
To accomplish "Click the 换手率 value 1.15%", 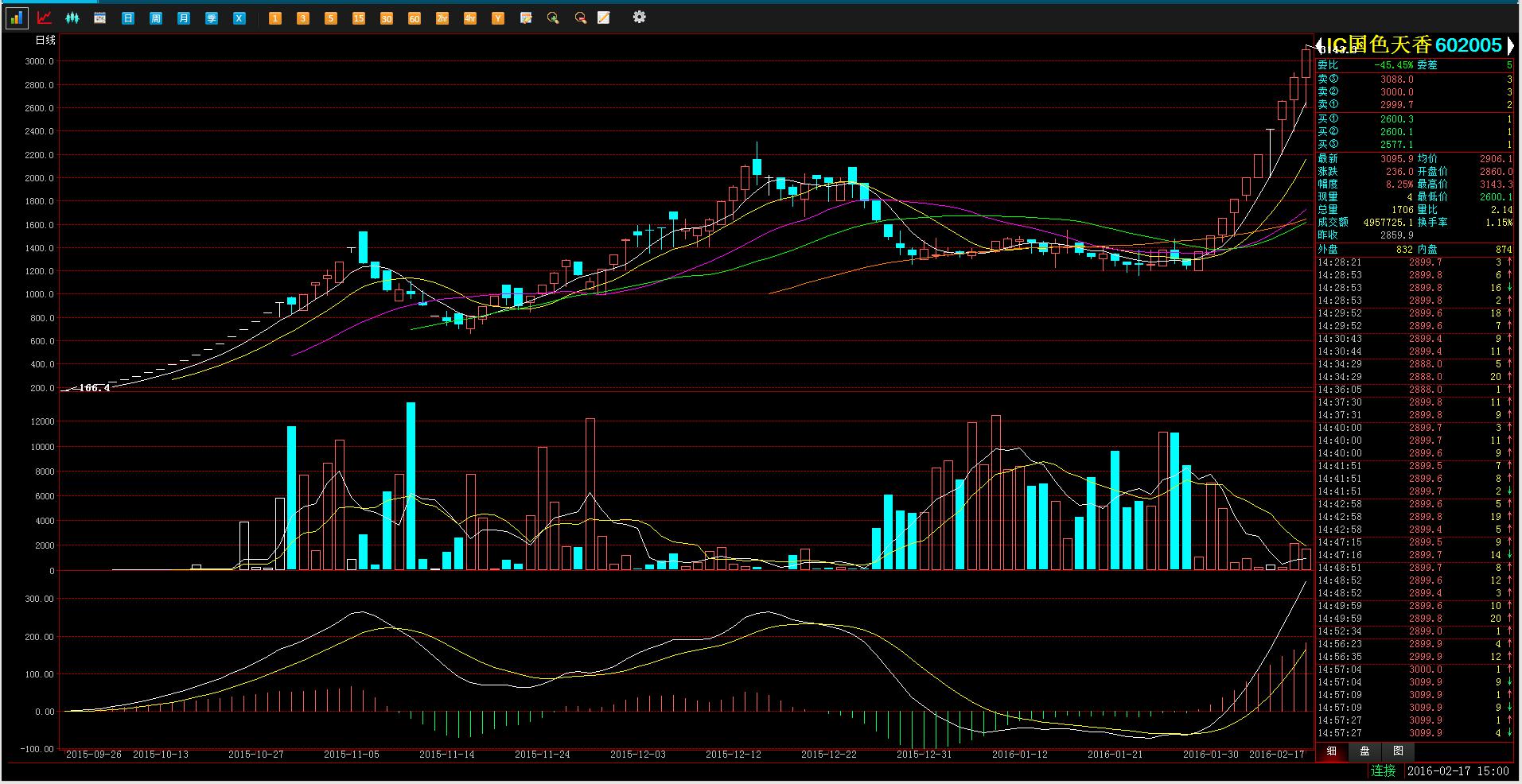I will [1499, 223].
